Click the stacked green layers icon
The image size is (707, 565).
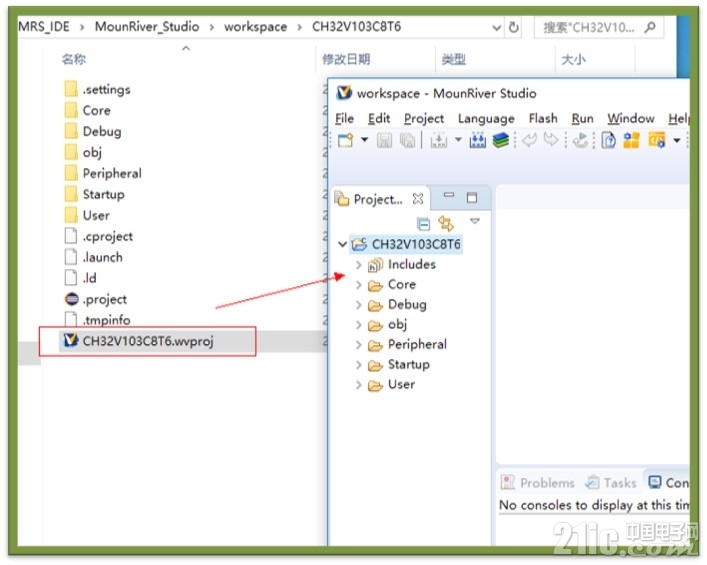tap(500, 141)
